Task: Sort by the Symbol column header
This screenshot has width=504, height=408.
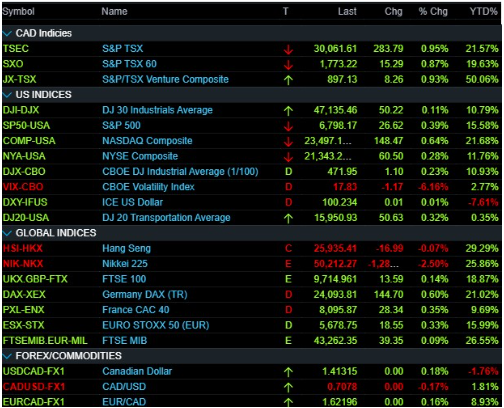Action: tap(18, 12)
